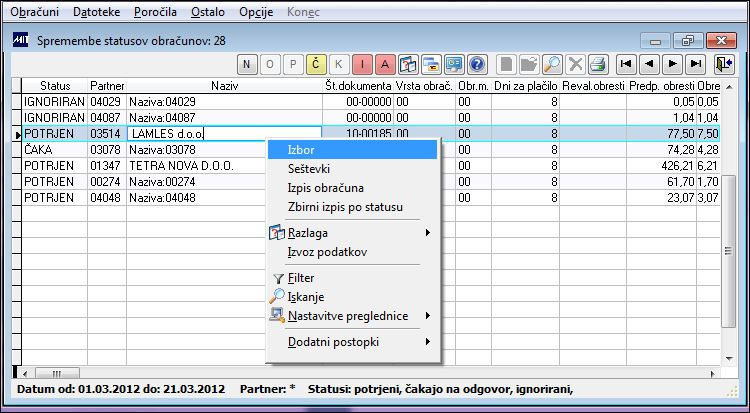This screenshot has width=750, height=413.
Task: Click the Predp. obresti column header
Action: (x=661, y=86)
